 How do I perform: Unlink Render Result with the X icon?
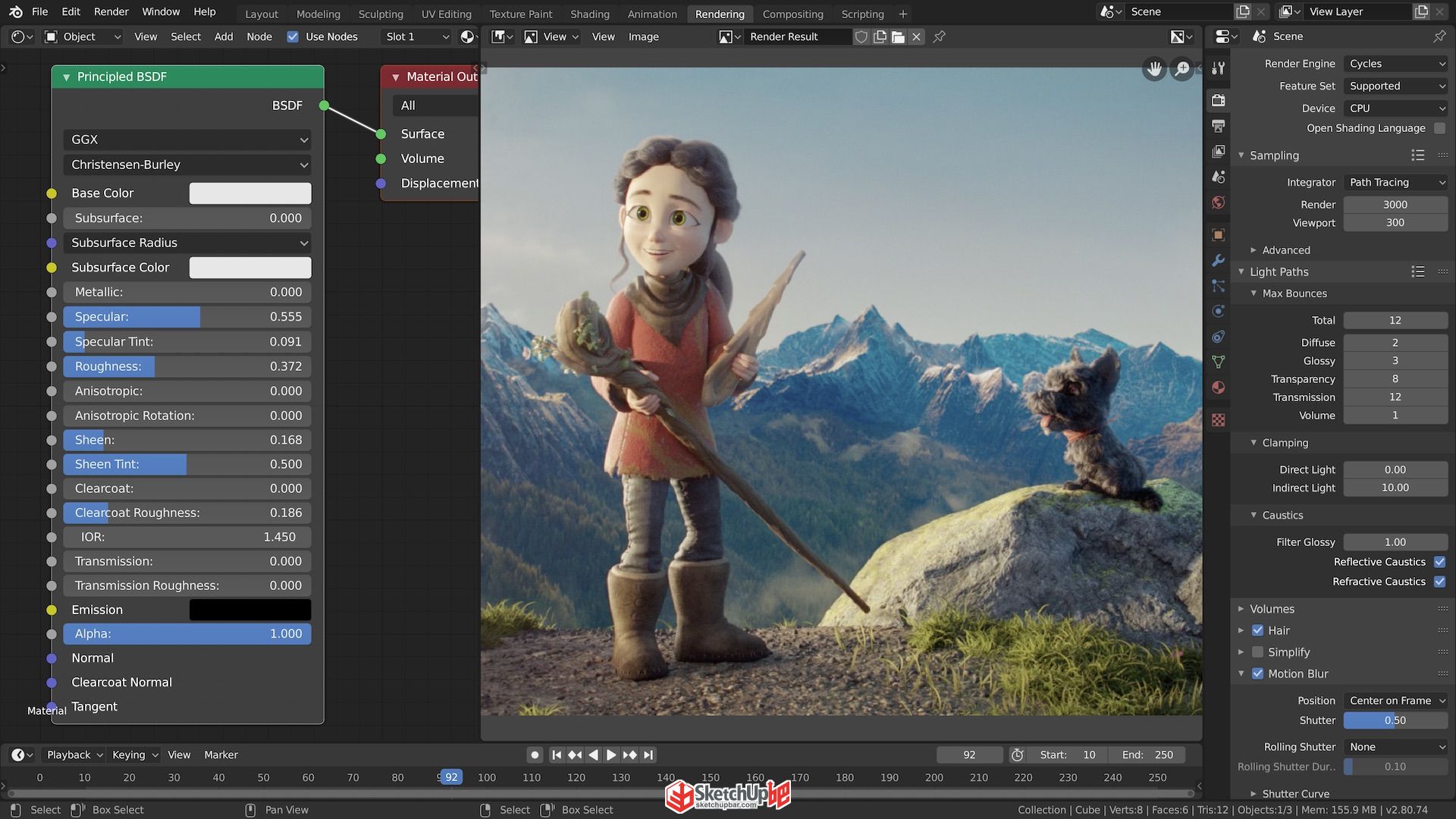click(x=916, y=36)
